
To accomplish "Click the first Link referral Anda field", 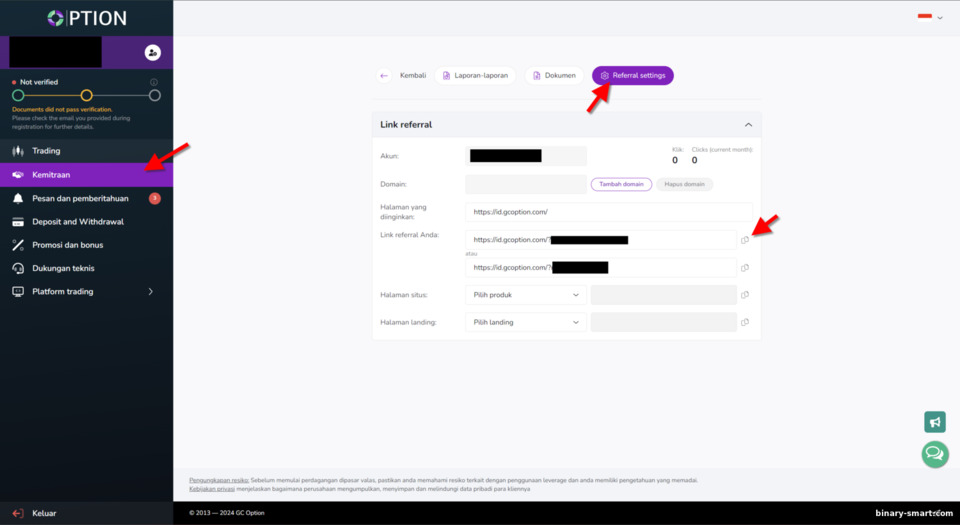I will 601,240.
